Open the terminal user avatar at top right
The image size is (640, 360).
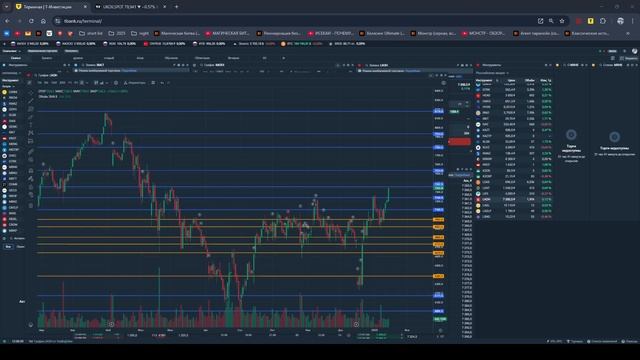point(634,51)
